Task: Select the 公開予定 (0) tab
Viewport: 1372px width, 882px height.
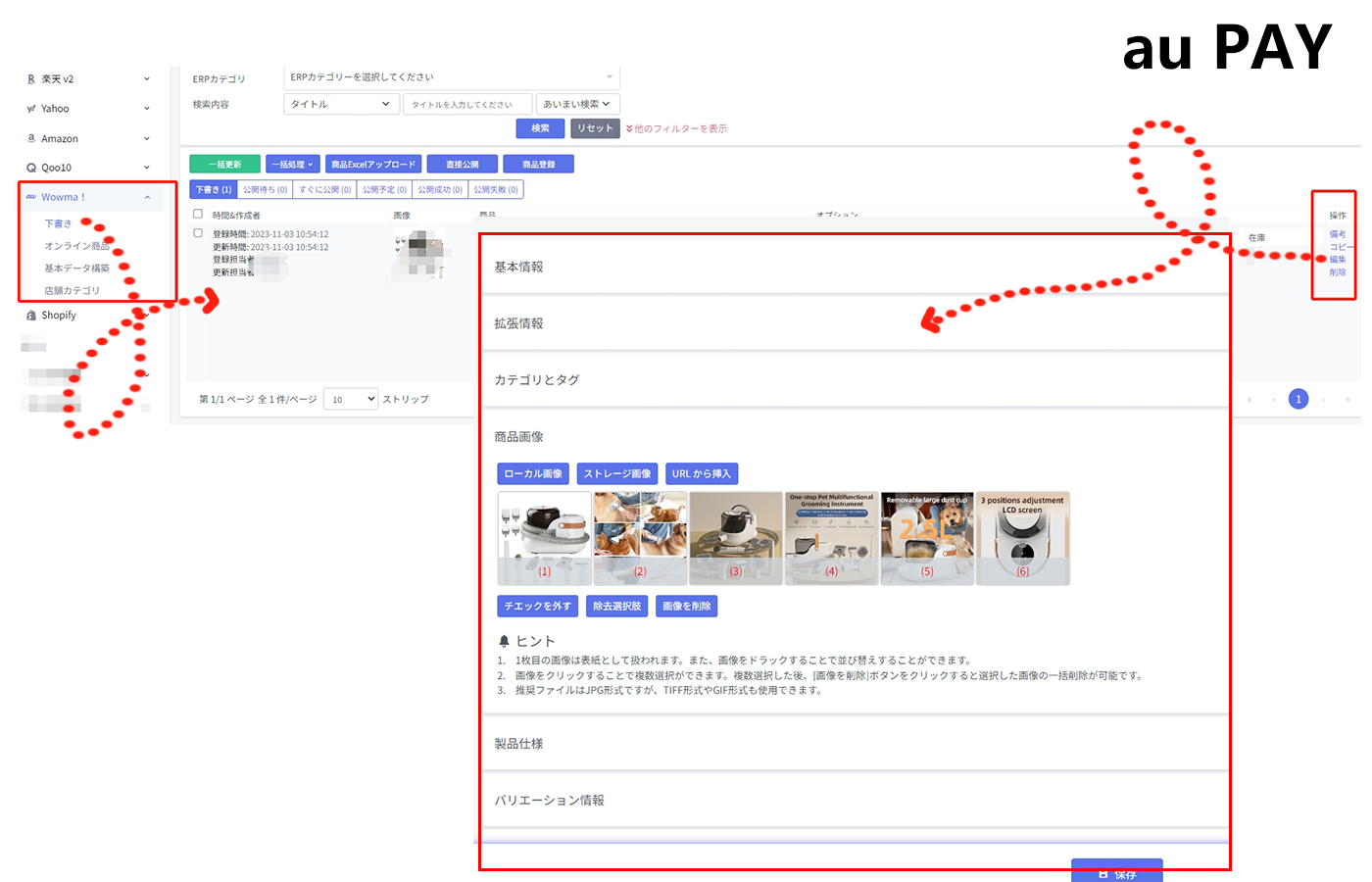Action: [x=384, y=190]
